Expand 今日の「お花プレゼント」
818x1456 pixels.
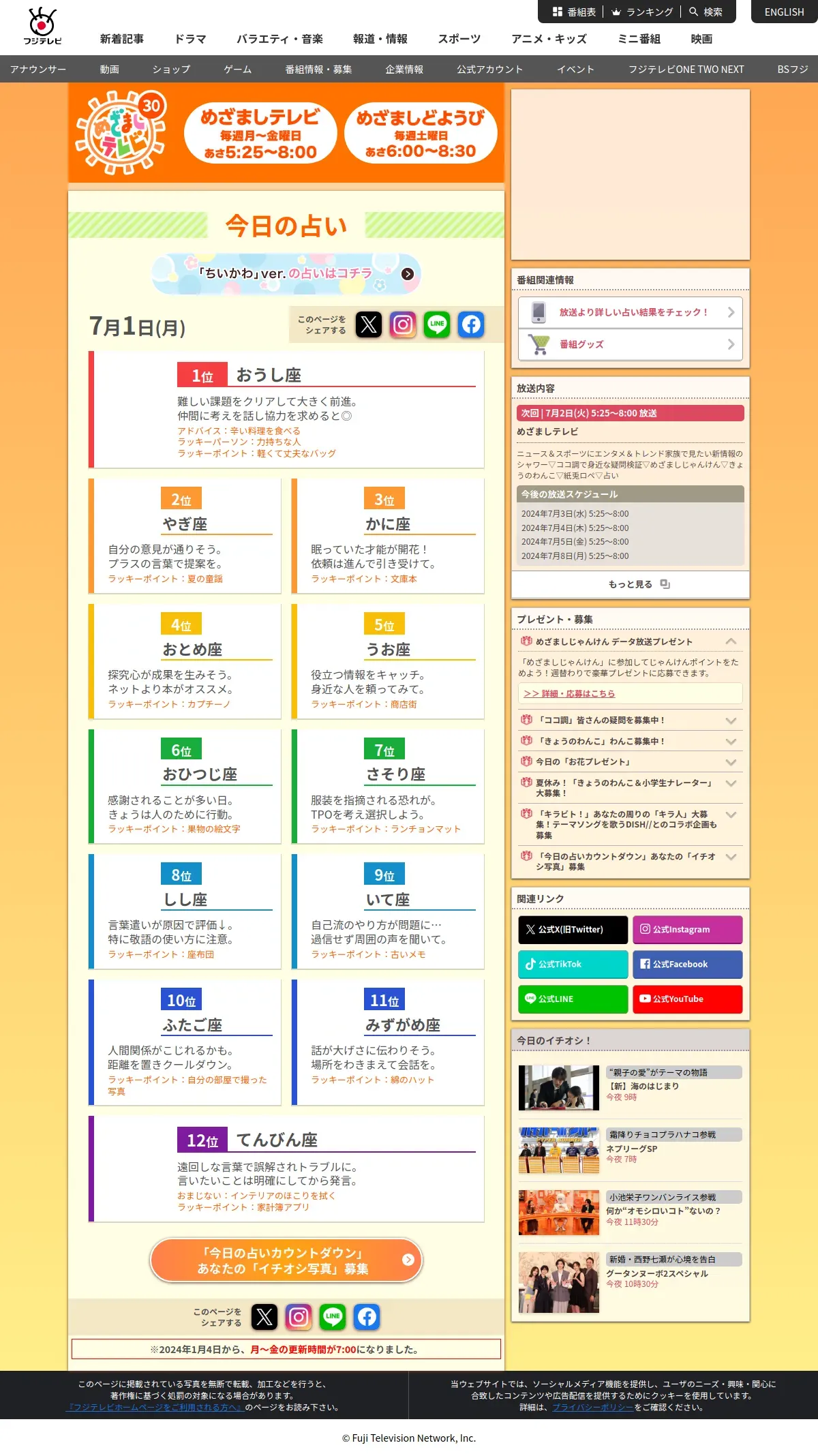[731, 762]
